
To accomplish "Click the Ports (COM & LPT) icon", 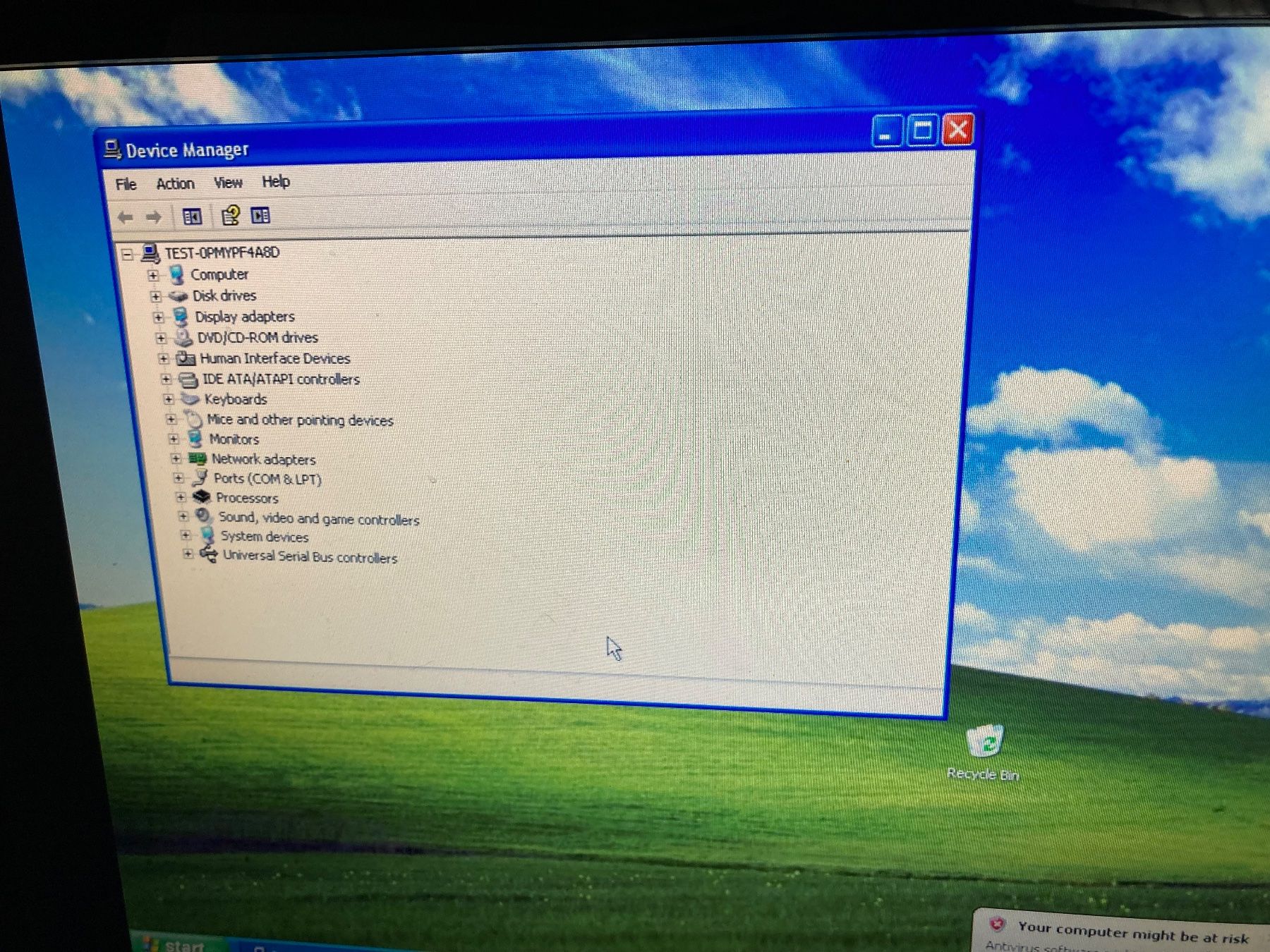I will click(x=200, y=477).
